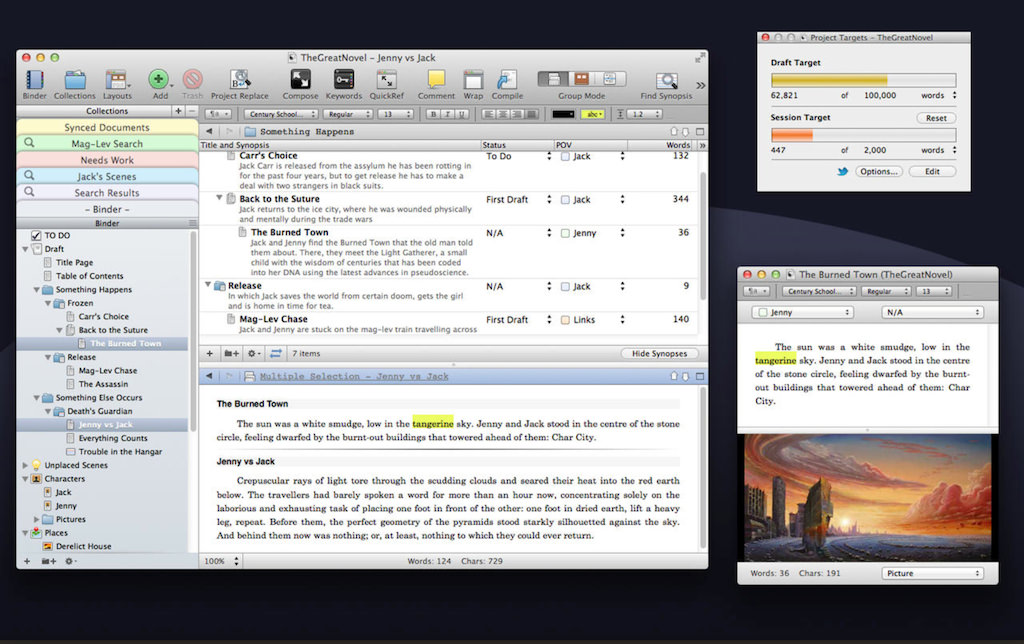
Task: Click the yellow highlight color swatch
Action: pyautogui.click(x=592, y=114)
